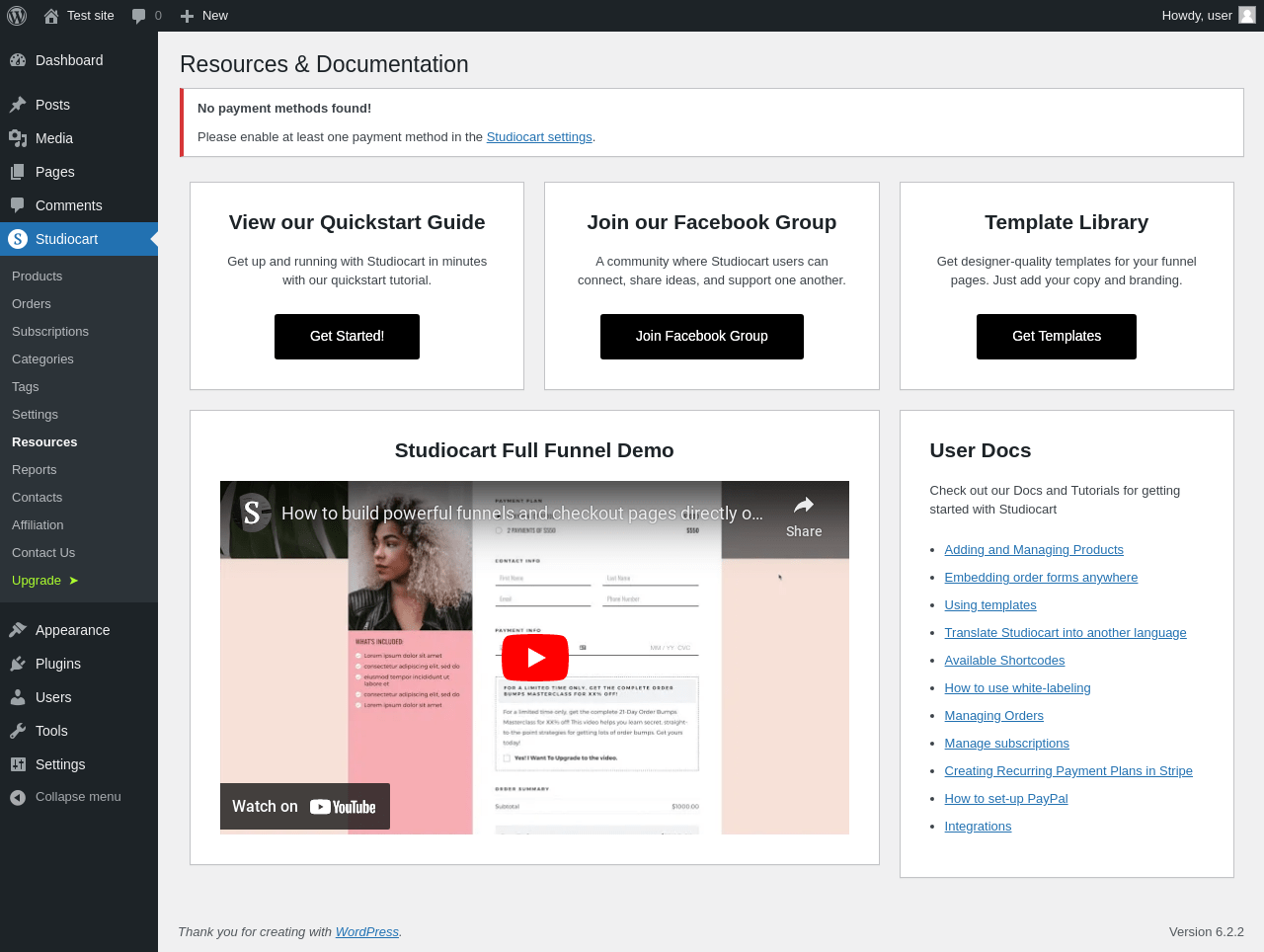Open Using templates doc link
Screen dimensions: 1264x952
[990, 605]
